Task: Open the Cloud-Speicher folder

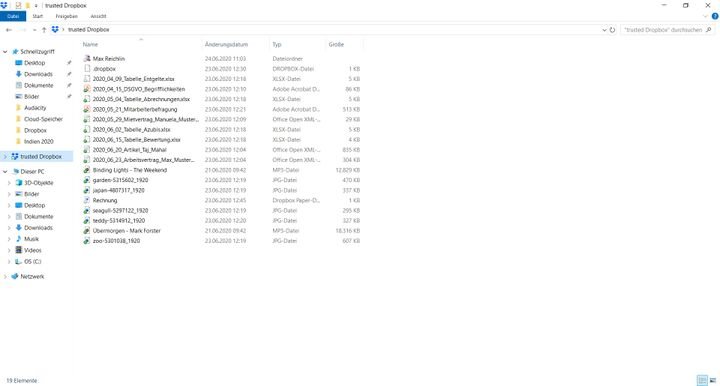Action: click(43, 119)
